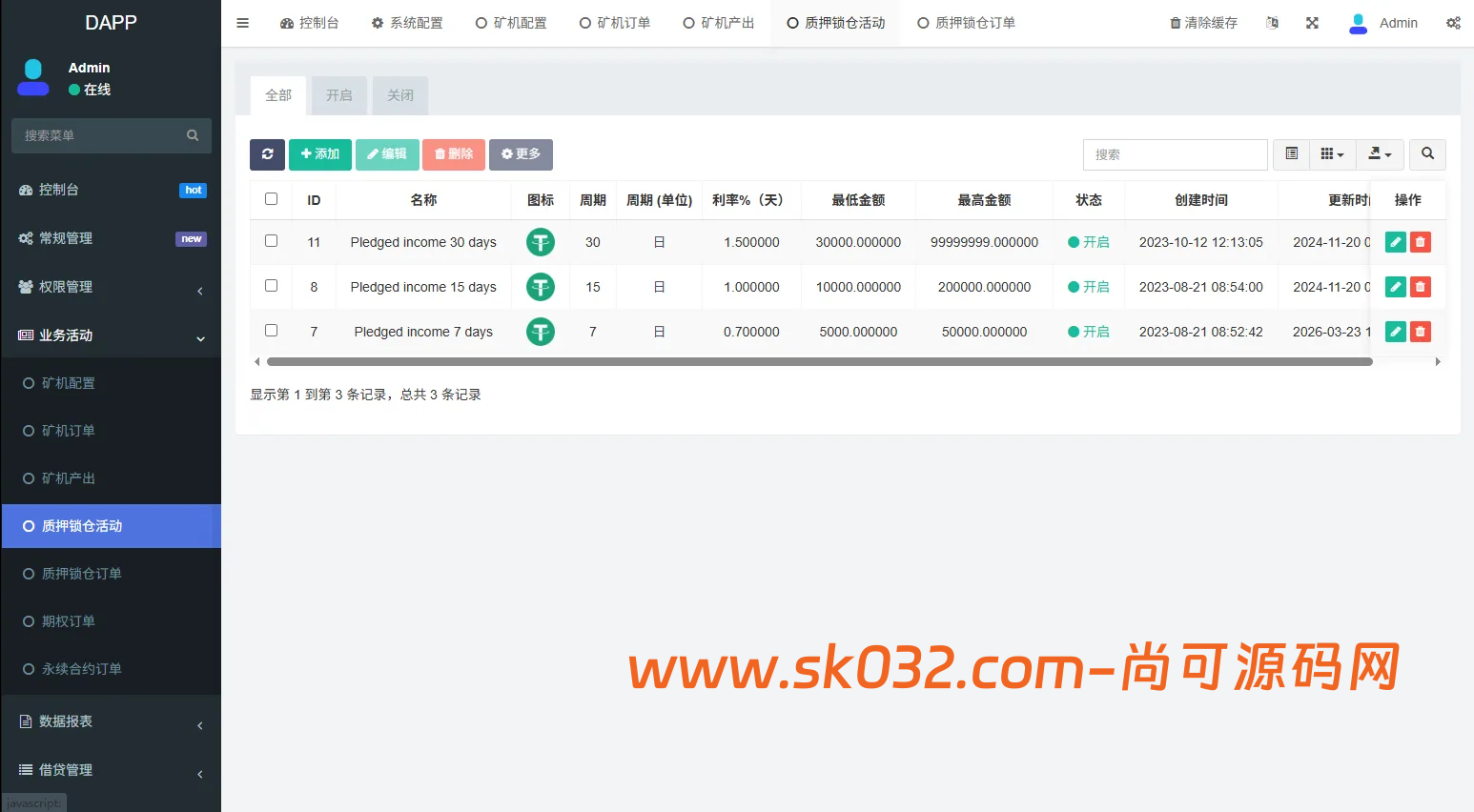The height and width of the screenshot is (812, 1474).
Task: Expand 权限管理 in sidebar
Action: tap(112, 287)
